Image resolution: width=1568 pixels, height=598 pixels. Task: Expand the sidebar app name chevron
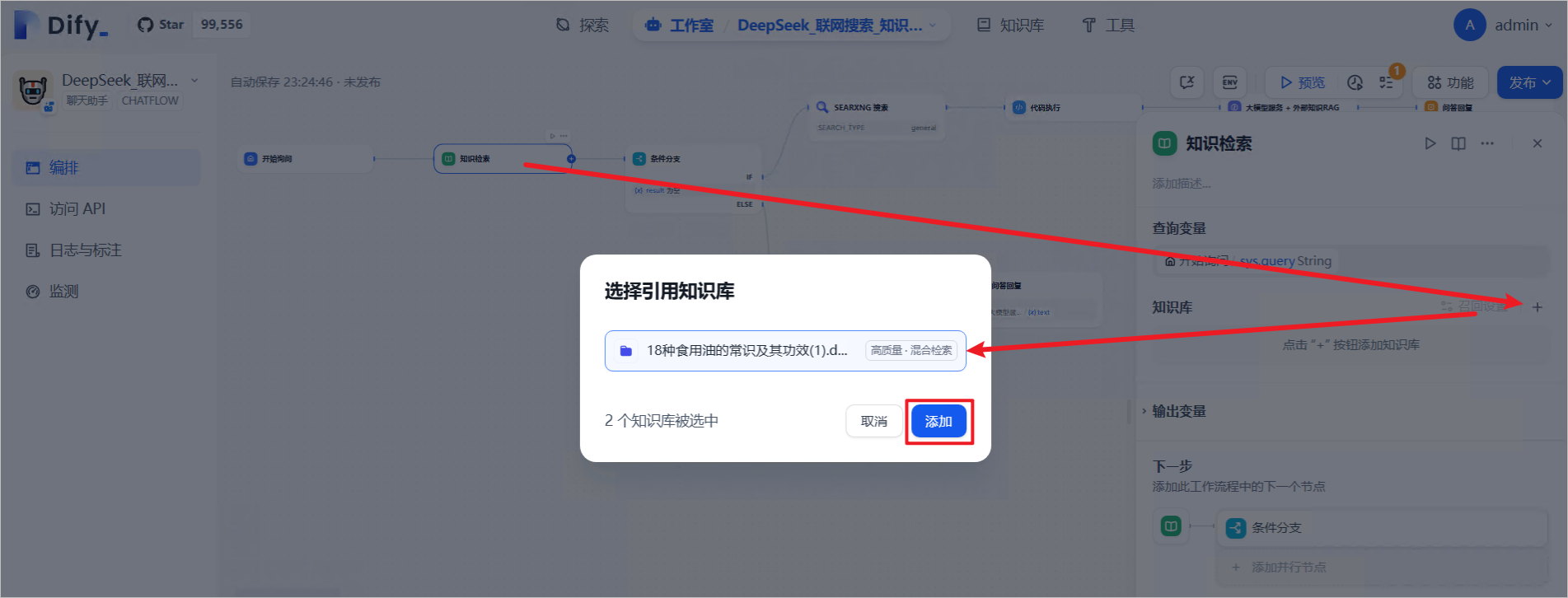194,81
